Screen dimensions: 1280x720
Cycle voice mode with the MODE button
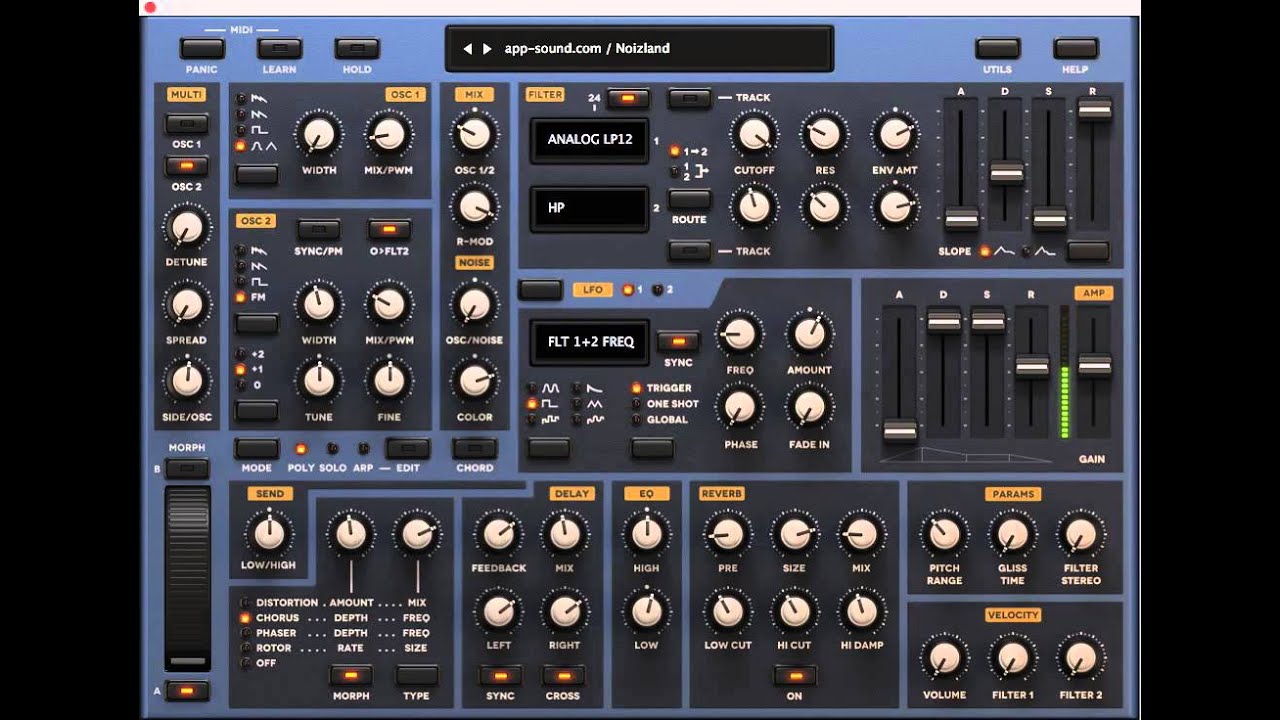point(256,448)
